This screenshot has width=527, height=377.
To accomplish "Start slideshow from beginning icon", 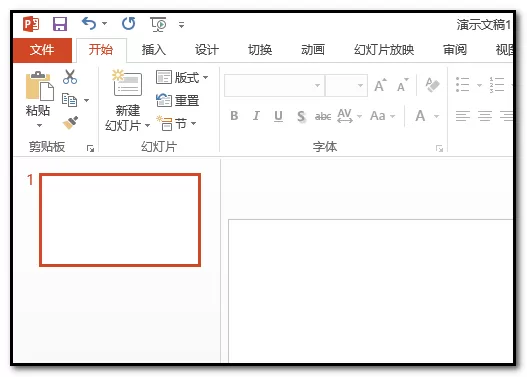I will (x=158, y=24).
